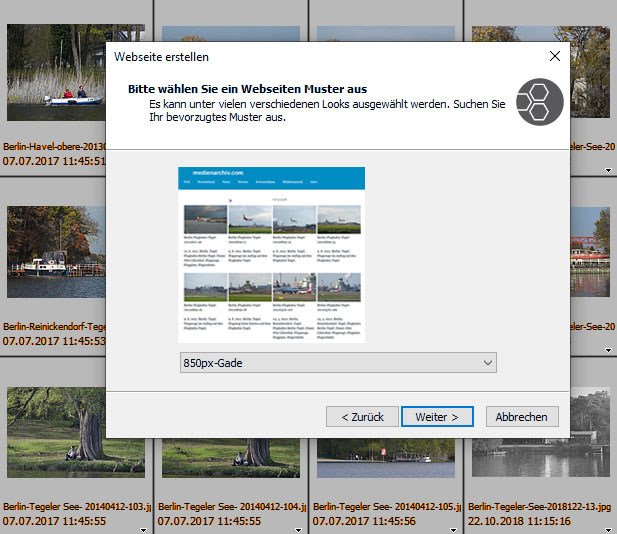Expand arrow under Tegeler See 20140412-103 image
Screen dimensions: 617x534
(x=144, y=529)
